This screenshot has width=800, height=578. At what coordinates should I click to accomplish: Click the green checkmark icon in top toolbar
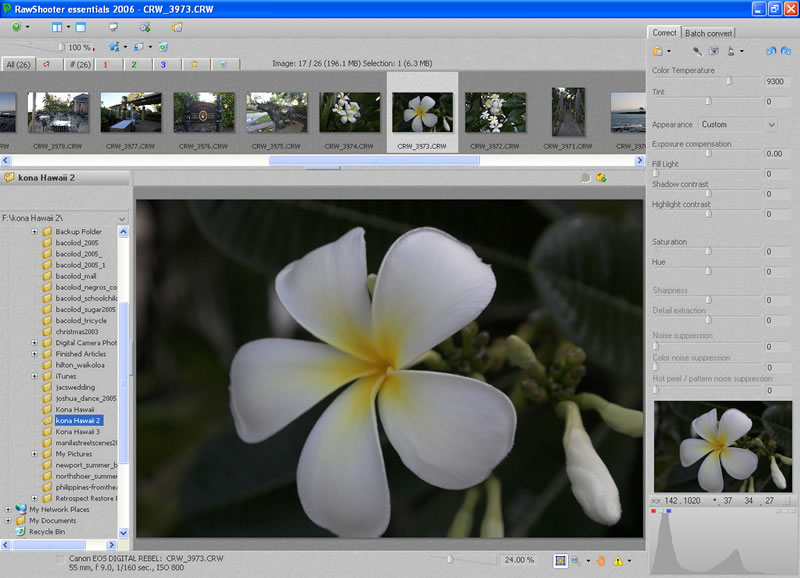pyautogui.click(x=16, y=27)
